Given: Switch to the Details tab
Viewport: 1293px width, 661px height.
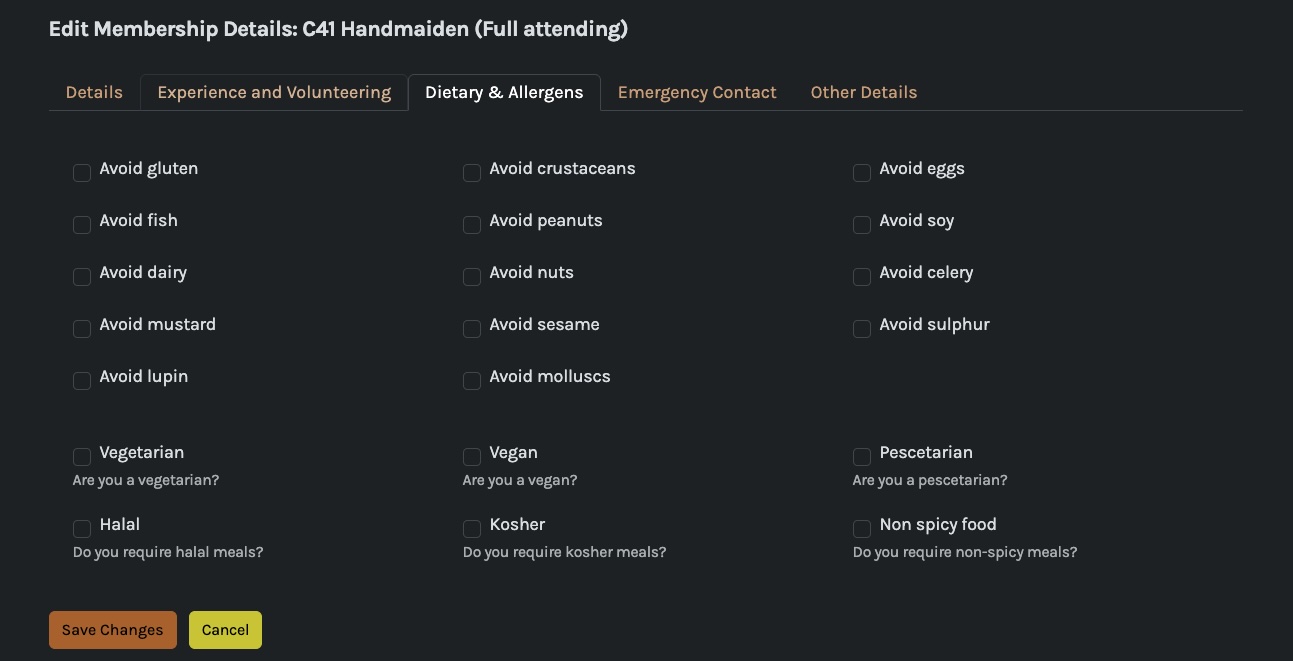Looking at the screenshot, I should tap(94, 92).
